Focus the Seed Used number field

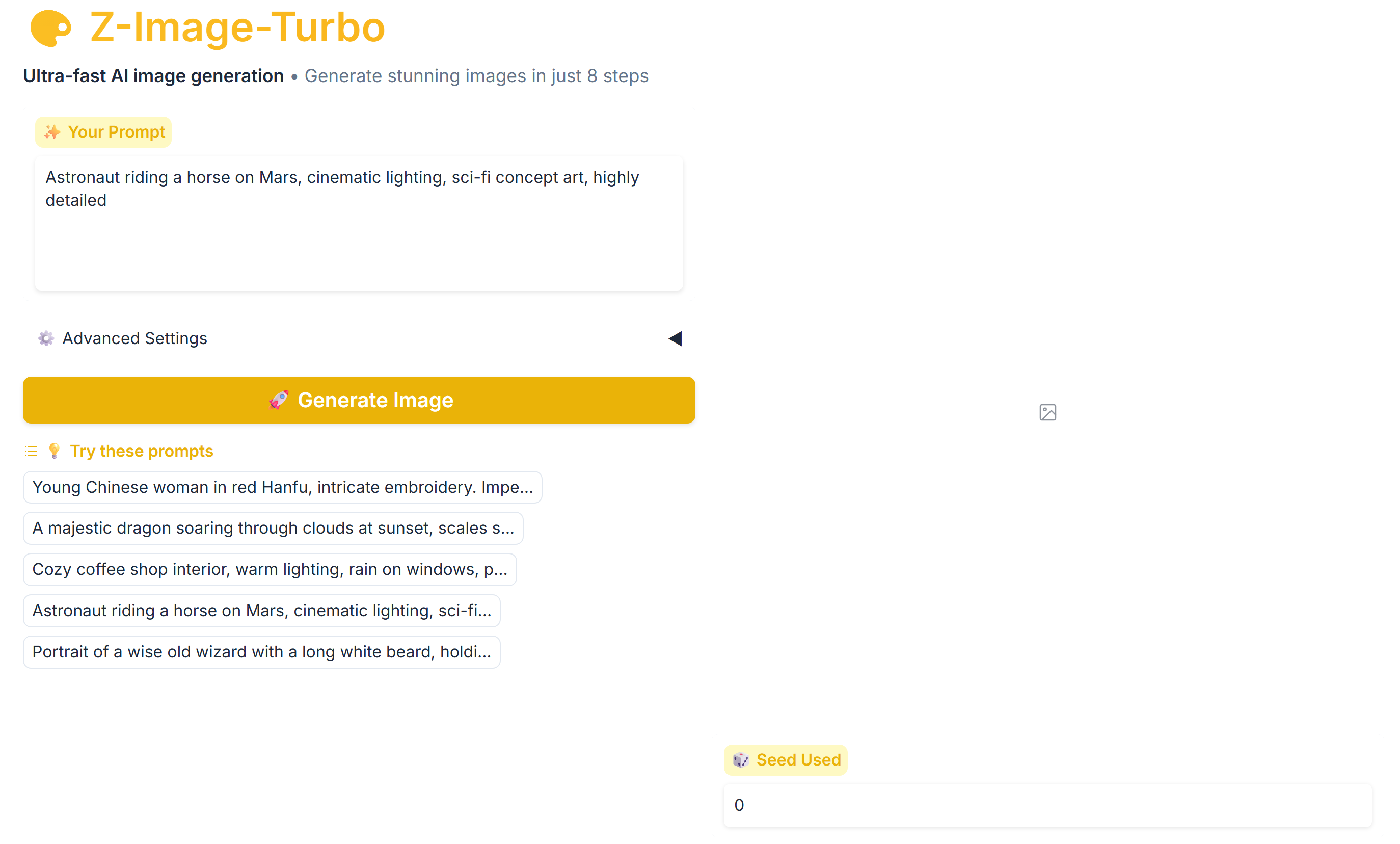1047,805
